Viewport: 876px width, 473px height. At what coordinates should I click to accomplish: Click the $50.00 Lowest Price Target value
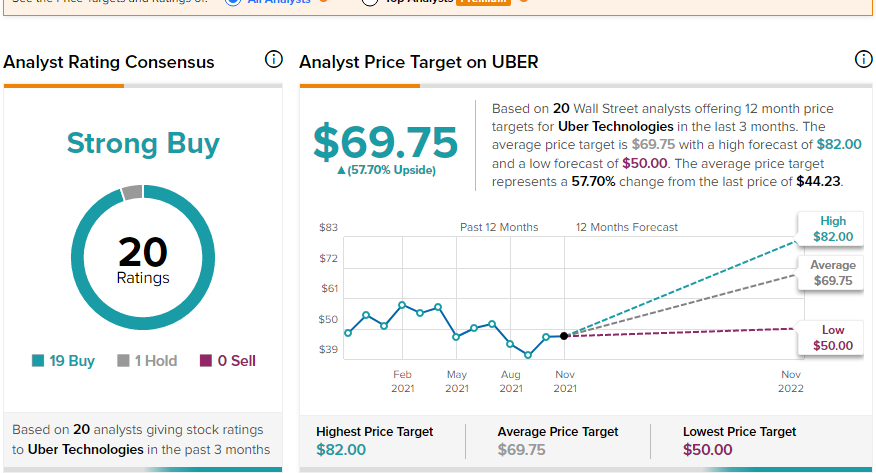tap(707, 450)
